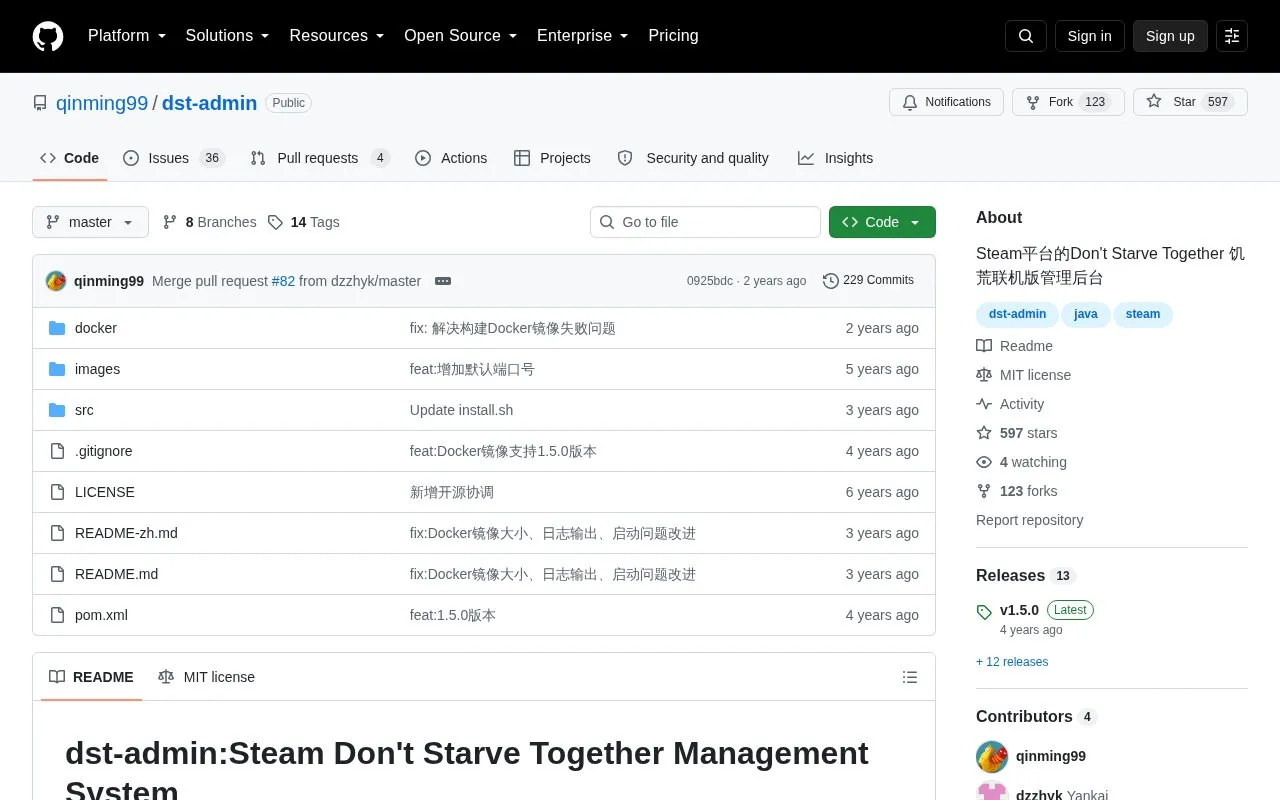Screen dimensions: 1280x800
Task: Open the README outline list icon
Action: tap(910, 677)
